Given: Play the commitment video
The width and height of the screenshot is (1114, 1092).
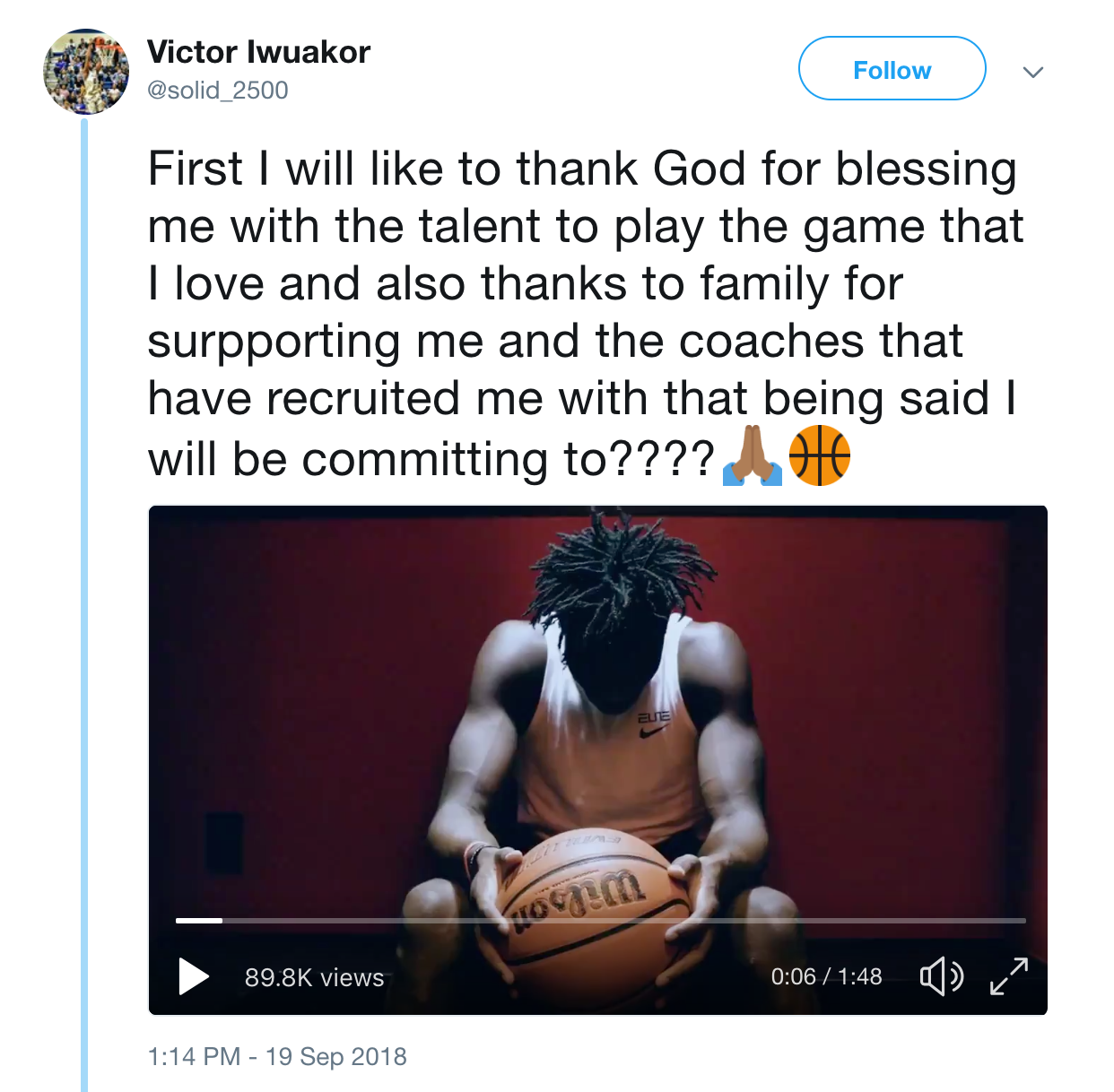Looking at the screenshot, I should pyautogui.click(x=193, y=976).
